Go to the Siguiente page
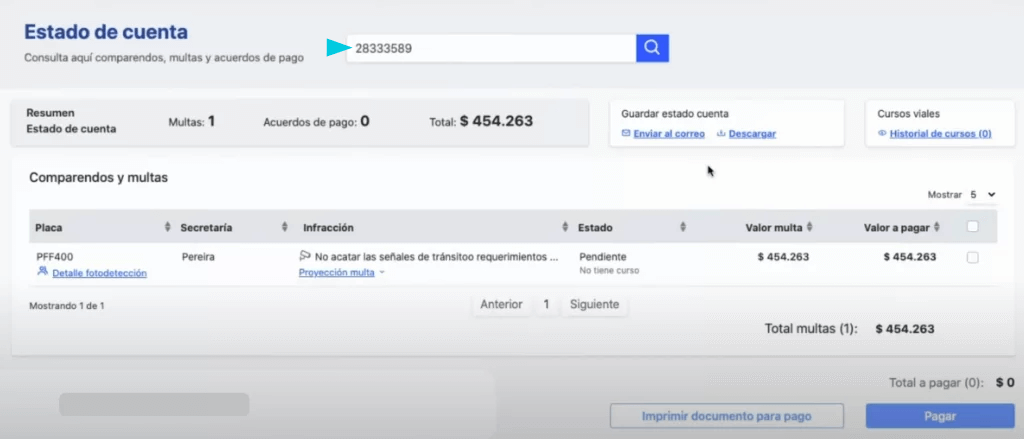The width and height of the screenshot is (1024, 439). click(x=594, y=304)
